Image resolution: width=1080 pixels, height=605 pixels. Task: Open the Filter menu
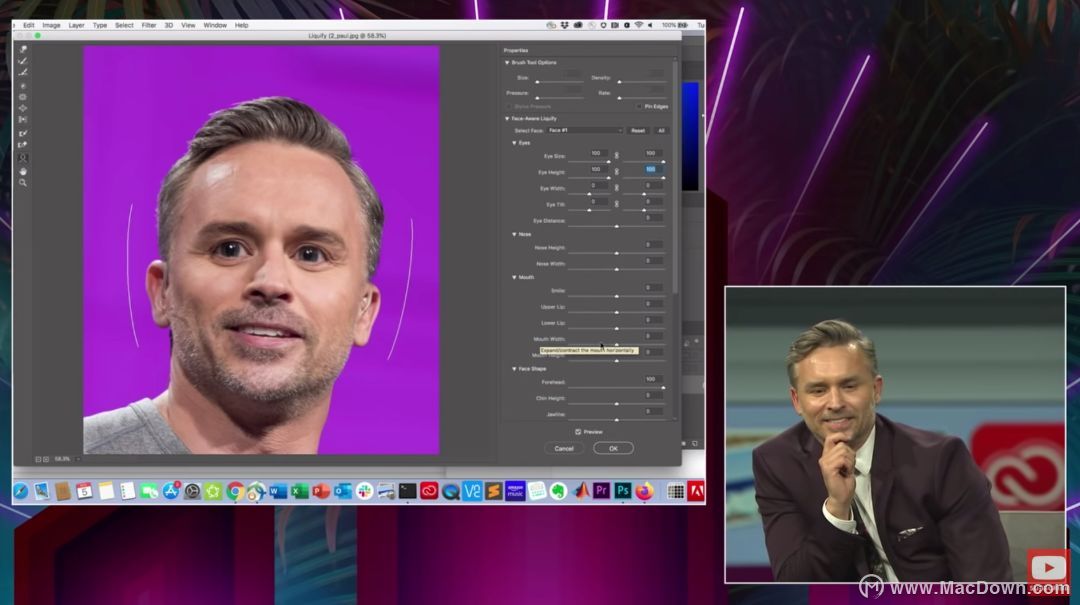pyautogui.click(x=149, y=25)
